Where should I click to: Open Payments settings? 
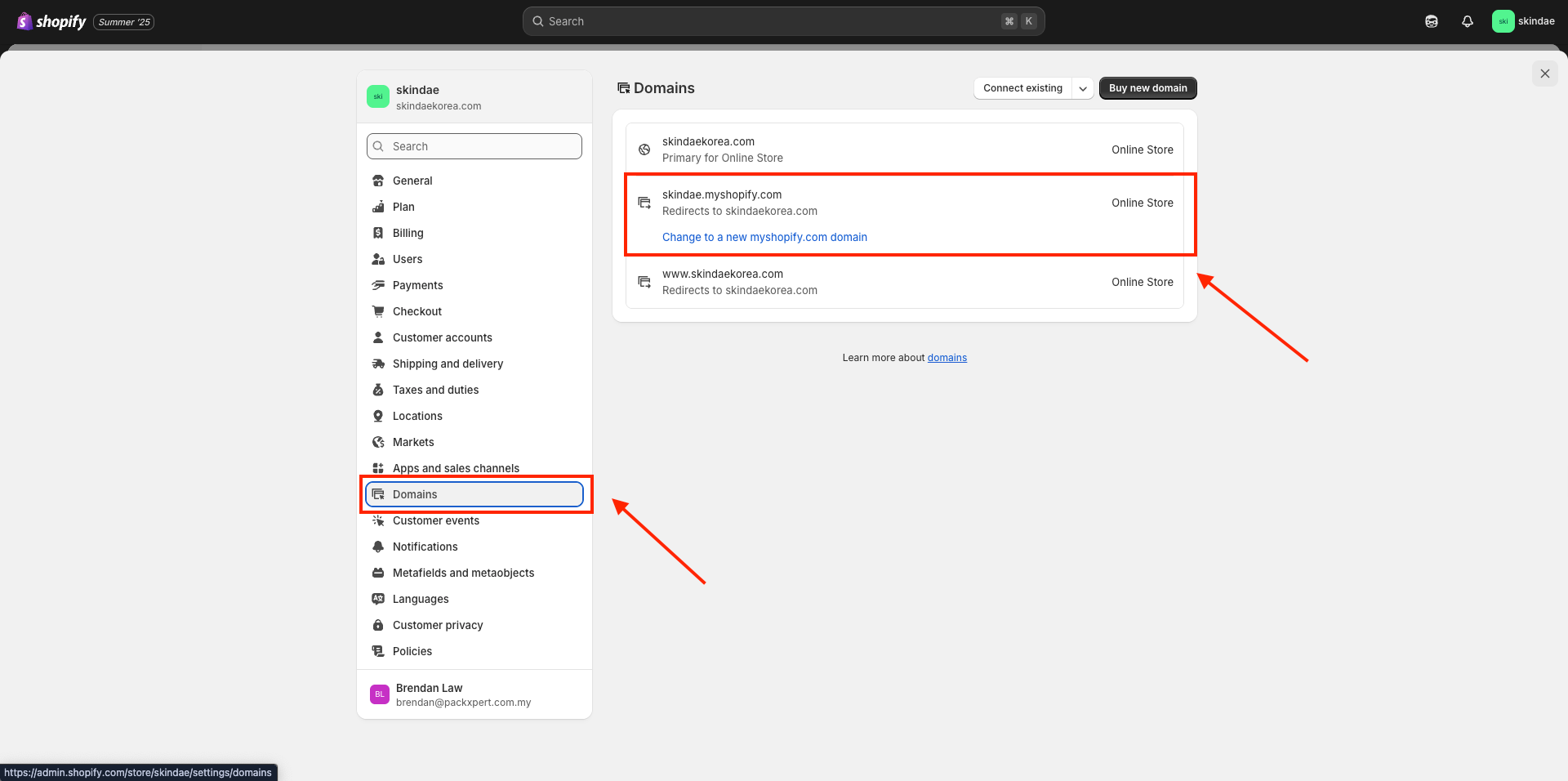click(x=474, y=285)
